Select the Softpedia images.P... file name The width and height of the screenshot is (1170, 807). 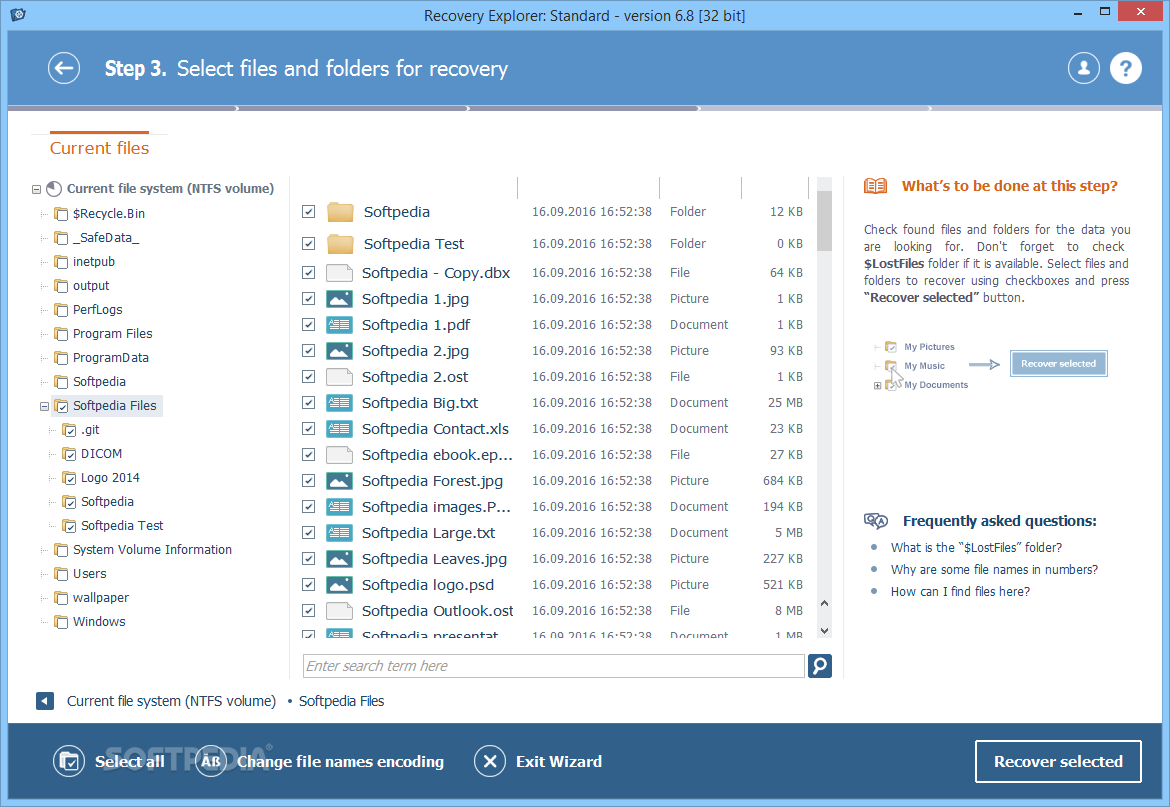(437, 507)
